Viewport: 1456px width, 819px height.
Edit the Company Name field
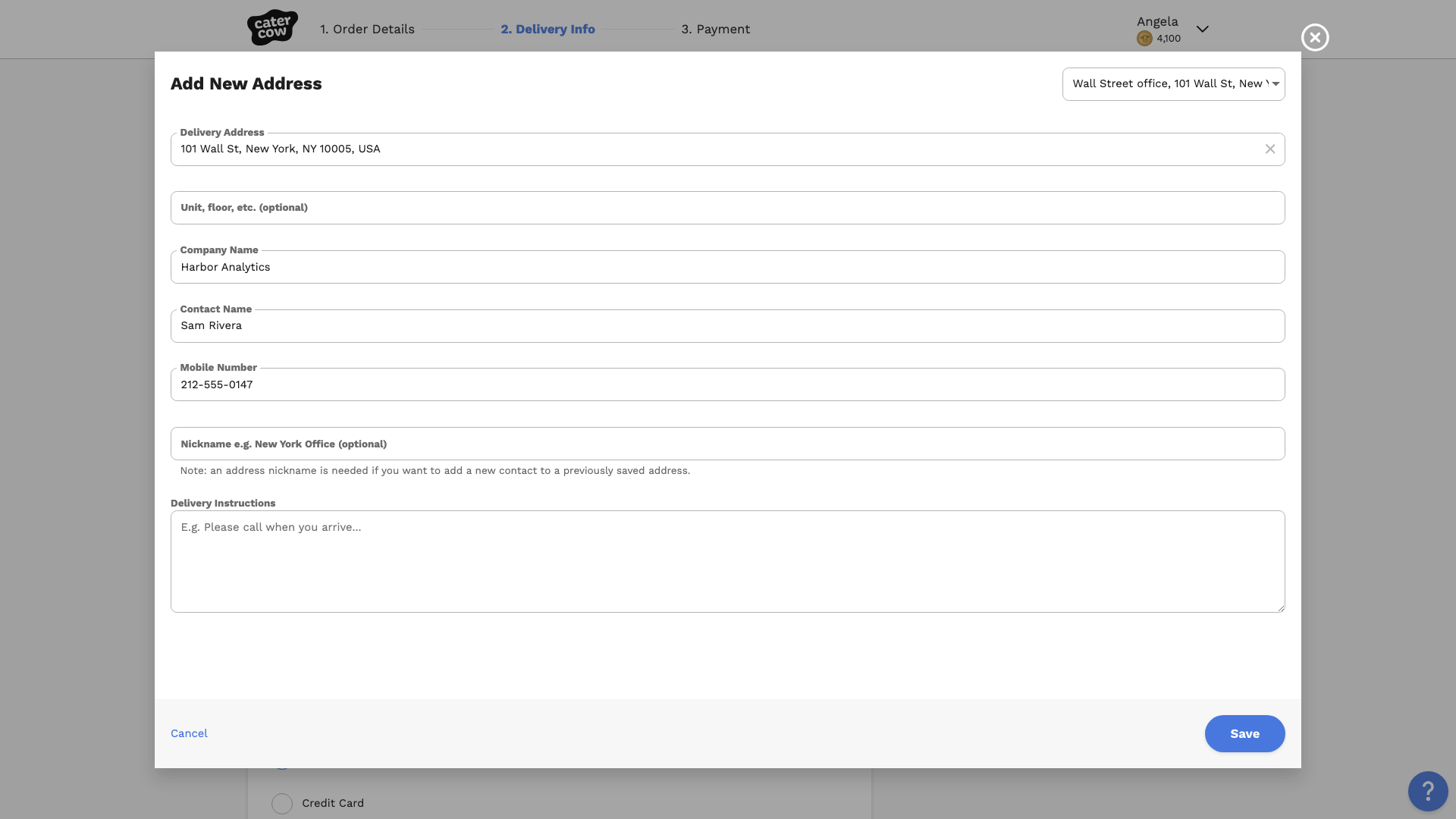(727, 267)
